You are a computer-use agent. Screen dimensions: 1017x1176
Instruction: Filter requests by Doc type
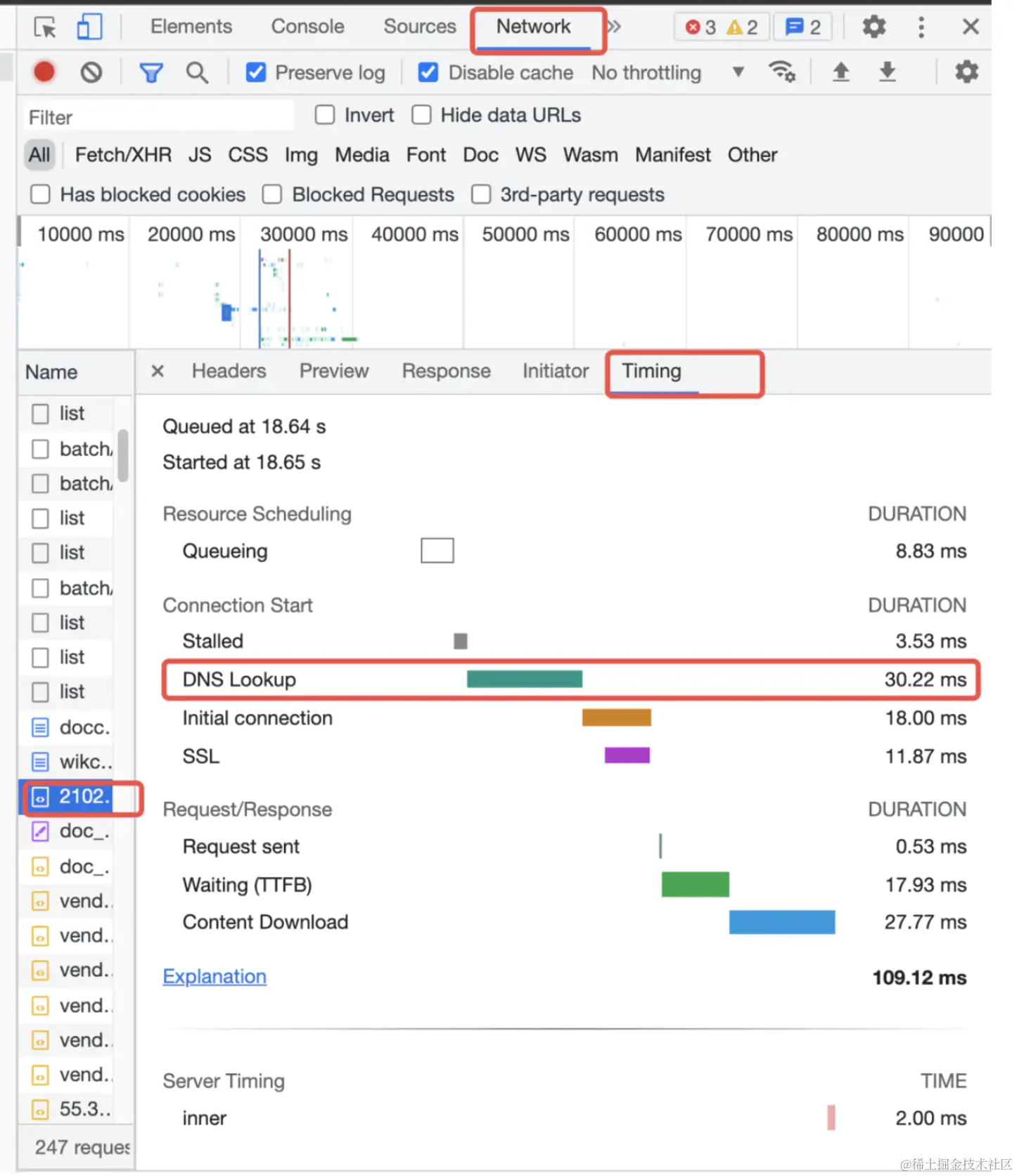tap(480, 155)
